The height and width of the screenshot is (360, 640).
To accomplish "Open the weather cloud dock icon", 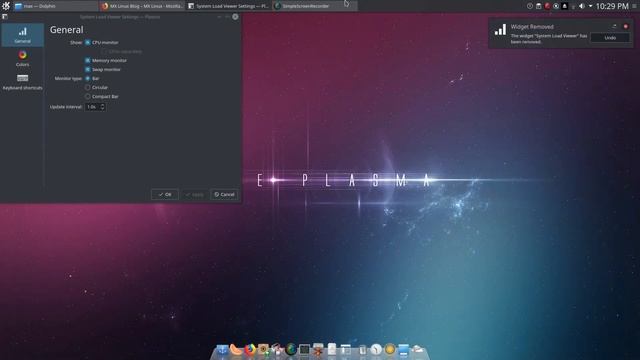I will (417, 349).
